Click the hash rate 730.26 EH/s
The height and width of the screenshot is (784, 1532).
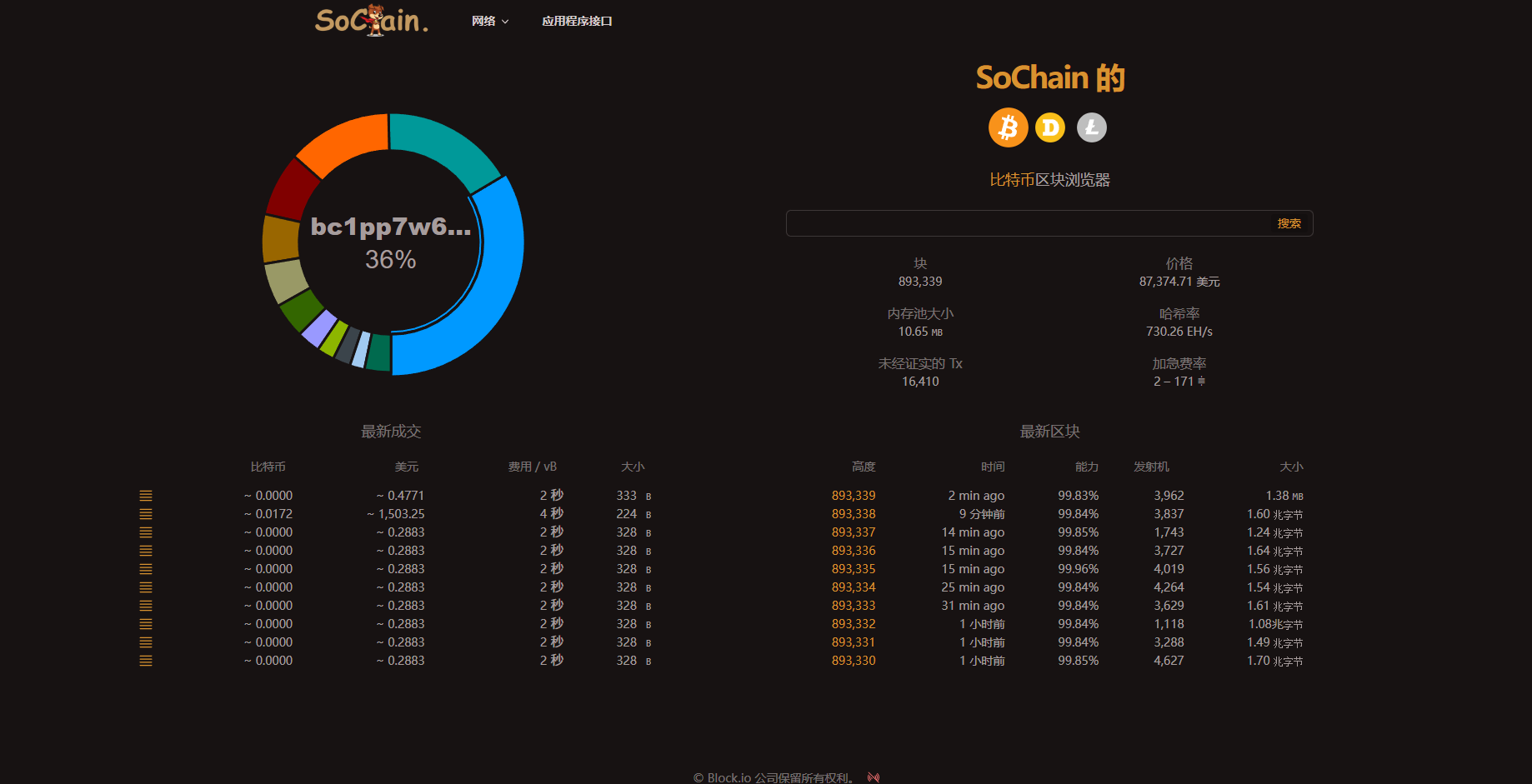tap(1179, 332)
